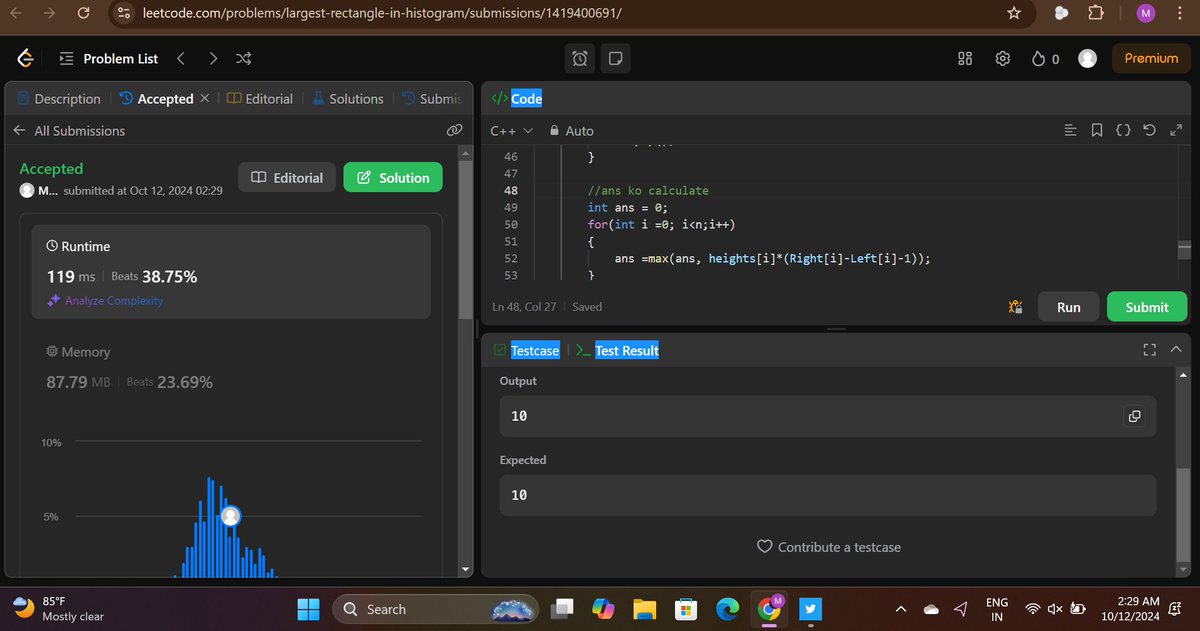Switch to the Editorial tab
The width and height of the screenshot is (1200, 631).
coord(260,99)
